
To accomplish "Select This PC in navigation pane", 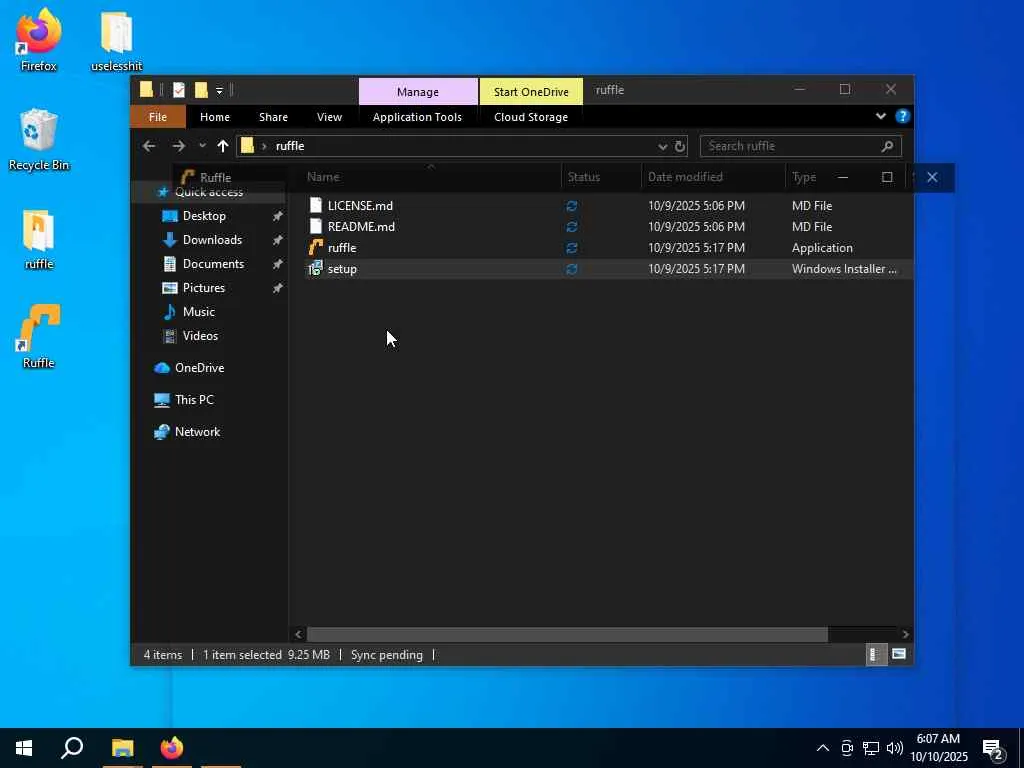I will click(194, 400).
